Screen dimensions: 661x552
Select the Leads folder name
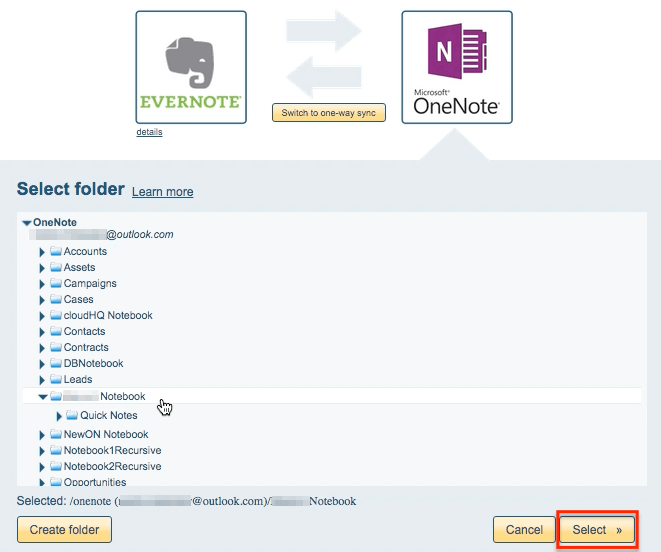click(78, 380)
